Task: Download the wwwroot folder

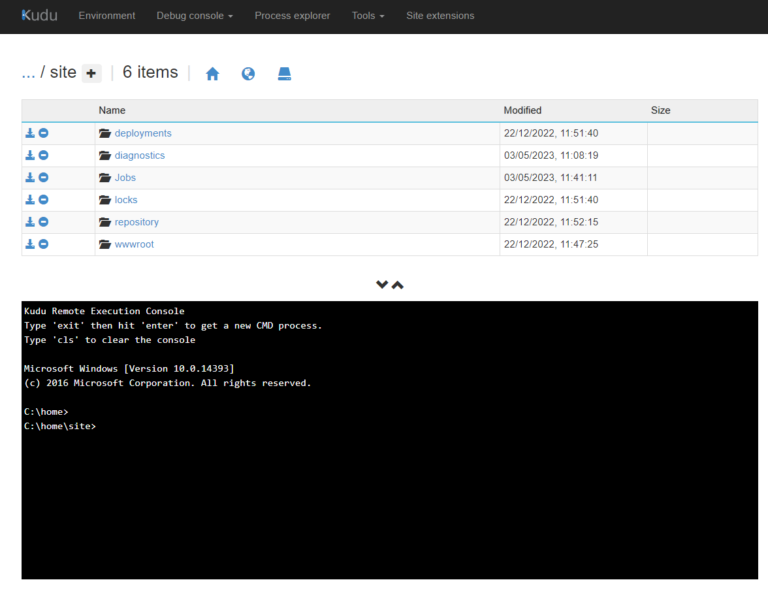Action: [30, 244]
